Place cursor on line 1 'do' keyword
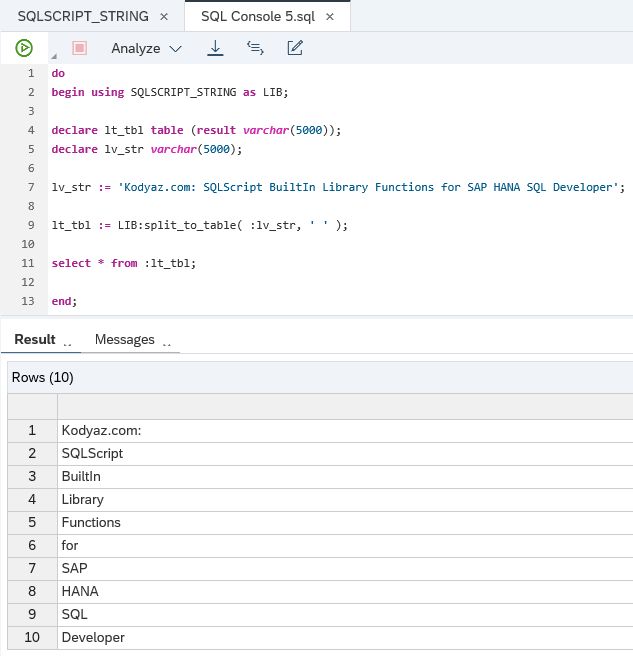The width and height of the screenshot is (633, 656). [x=58, y=73]
